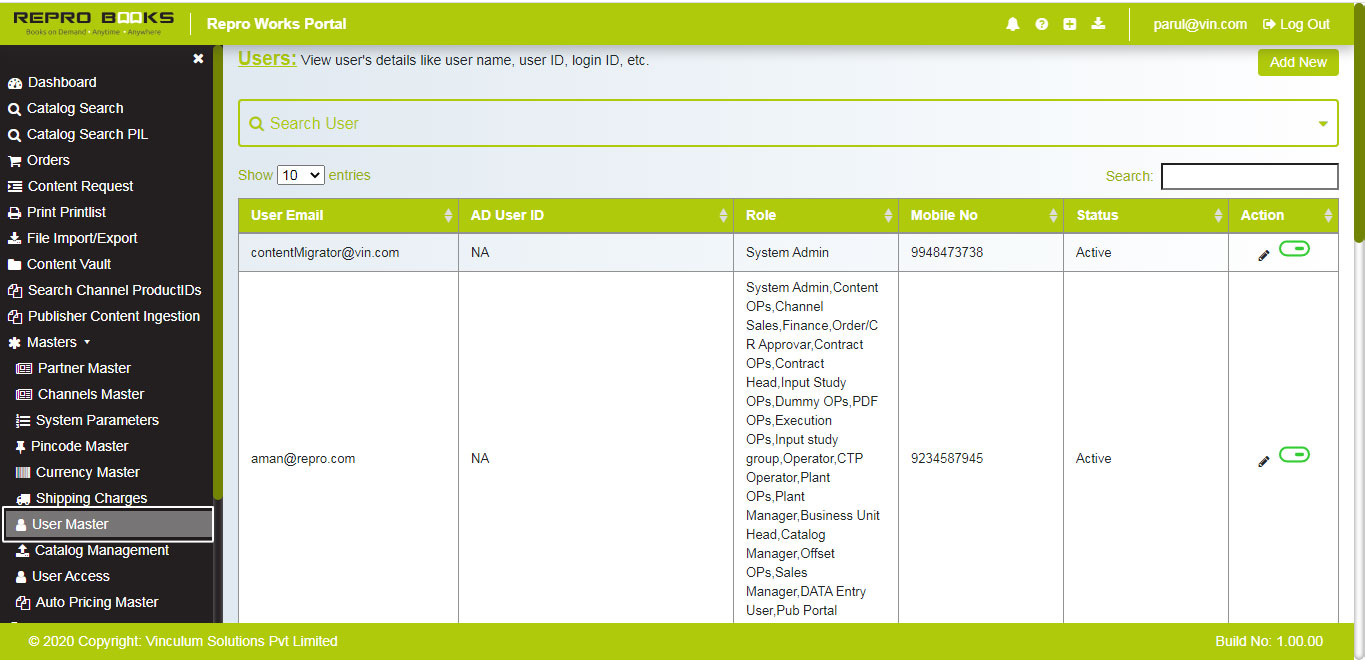Expand the Search User panel arrow
The width and height of the screenshot is (1365, 660).
coord(1323,124)
